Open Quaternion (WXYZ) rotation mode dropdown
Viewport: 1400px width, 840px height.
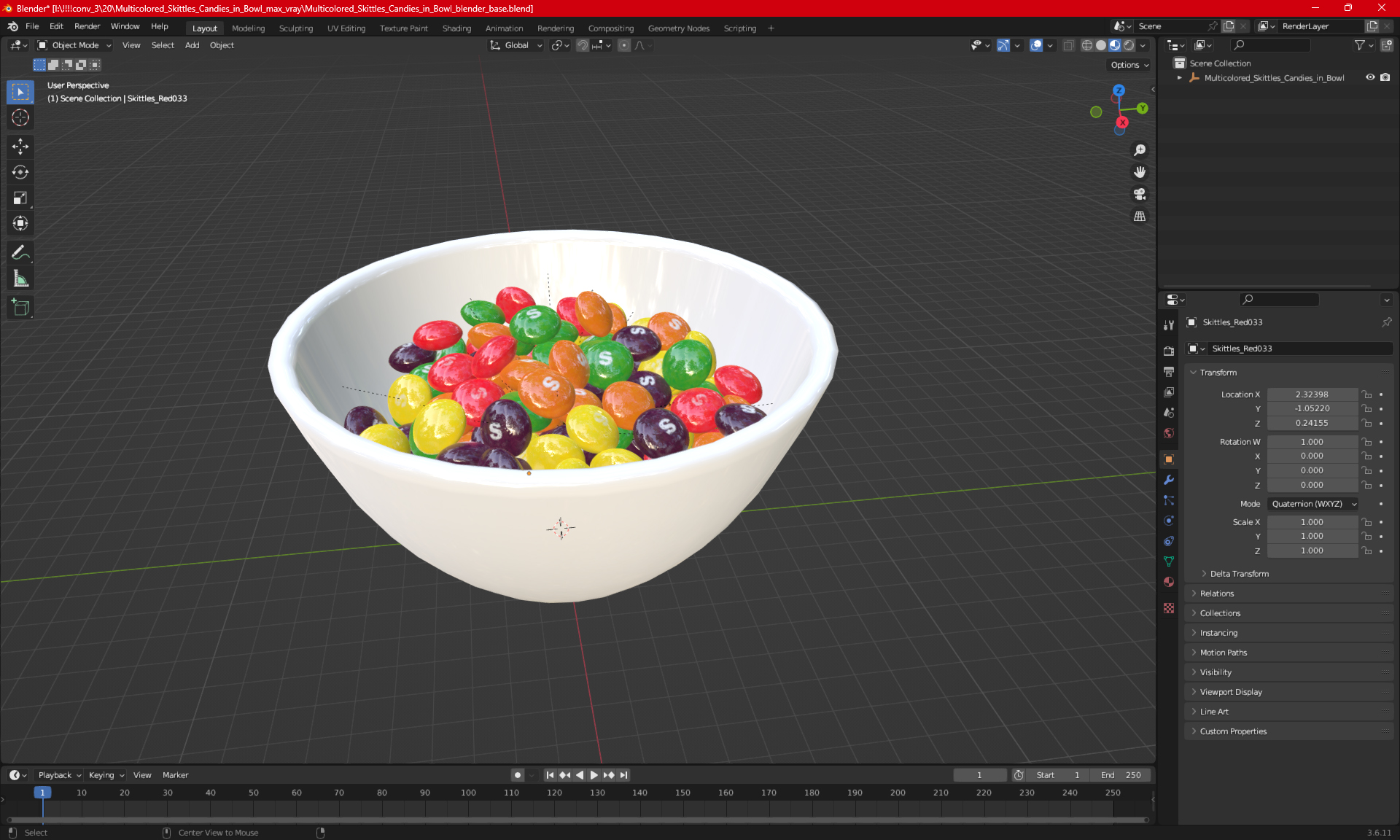point(1313,504)
